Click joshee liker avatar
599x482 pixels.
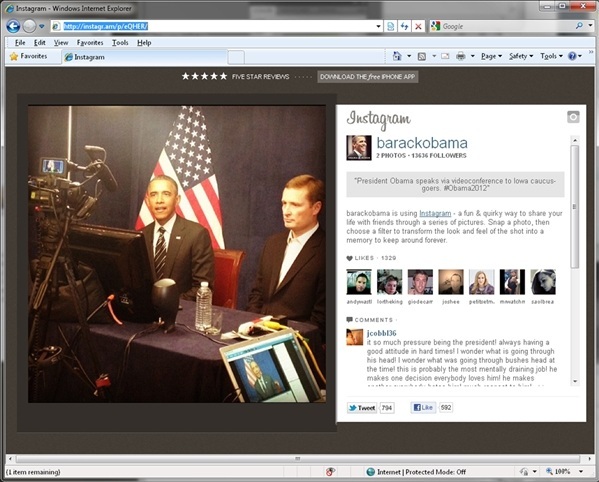[451, 282]
